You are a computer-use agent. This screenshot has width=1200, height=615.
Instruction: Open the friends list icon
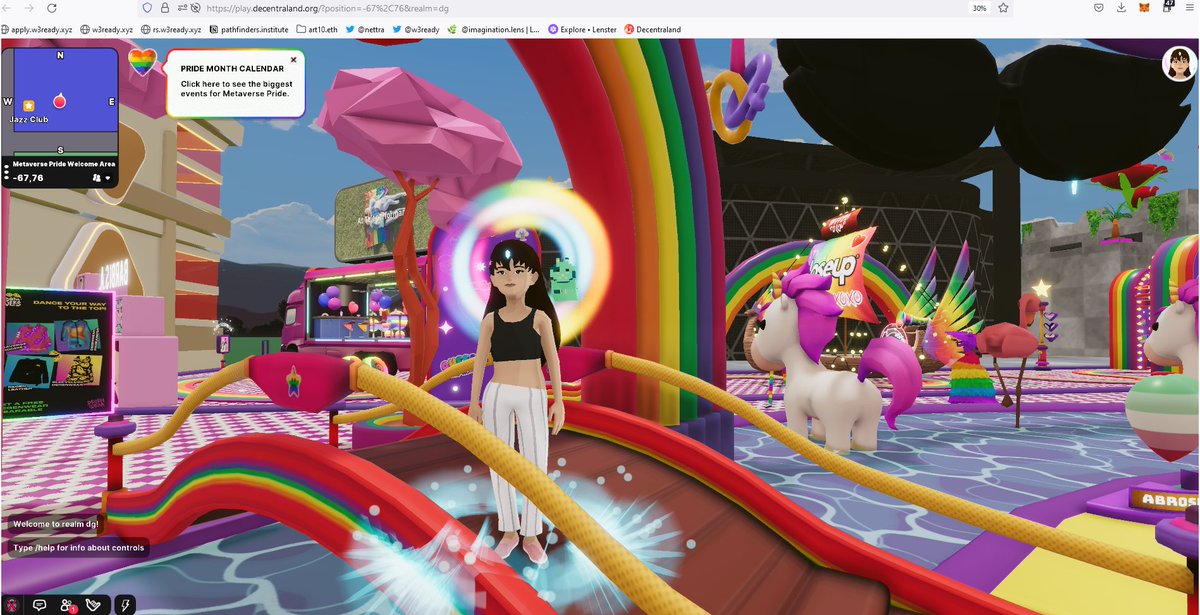coord(68,604)
